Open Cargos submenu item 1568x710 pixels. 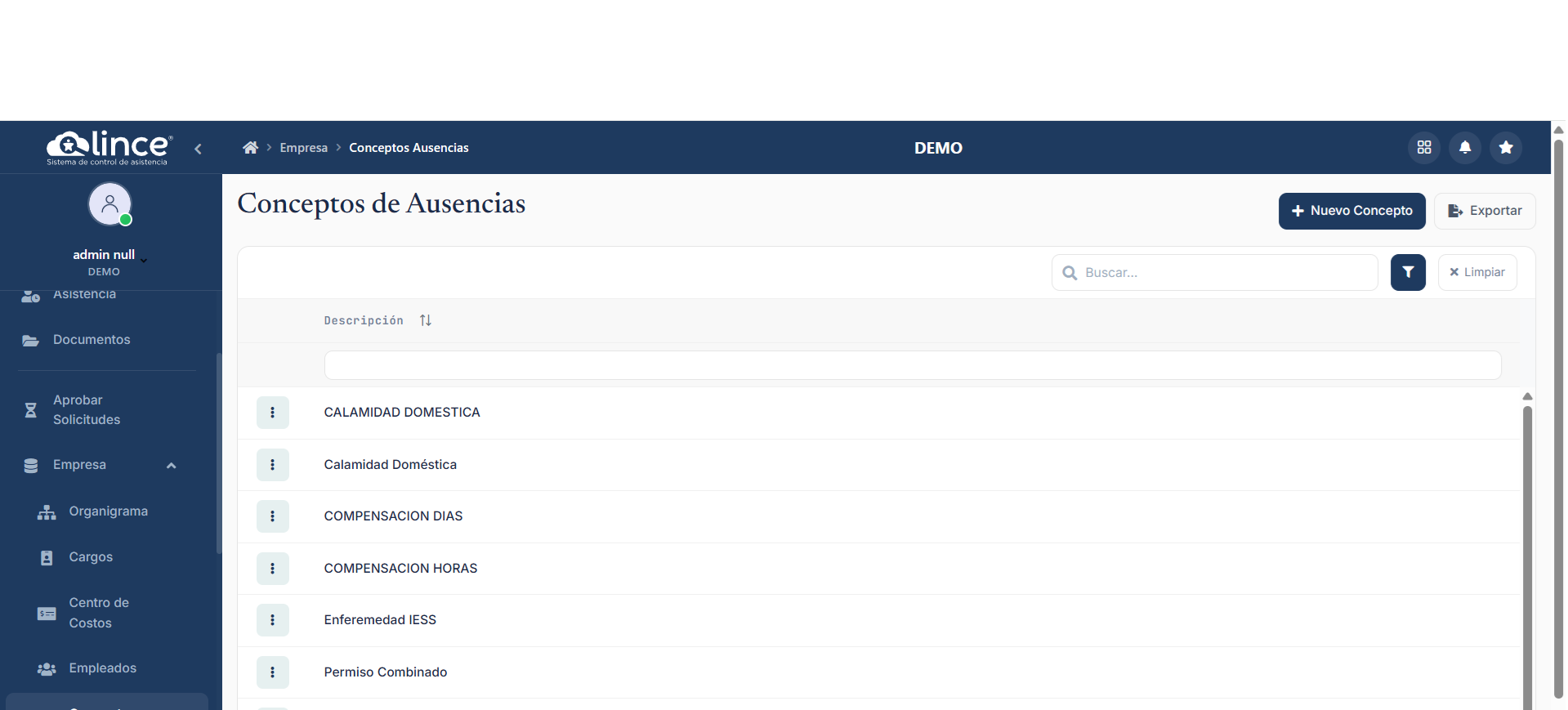91,556
